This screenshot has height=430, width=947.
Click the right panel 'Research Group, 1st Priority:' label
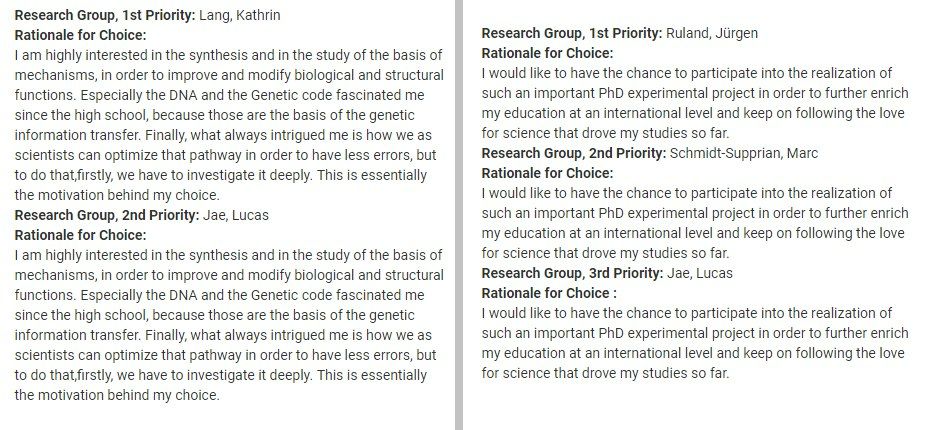[x=572, y=33]
